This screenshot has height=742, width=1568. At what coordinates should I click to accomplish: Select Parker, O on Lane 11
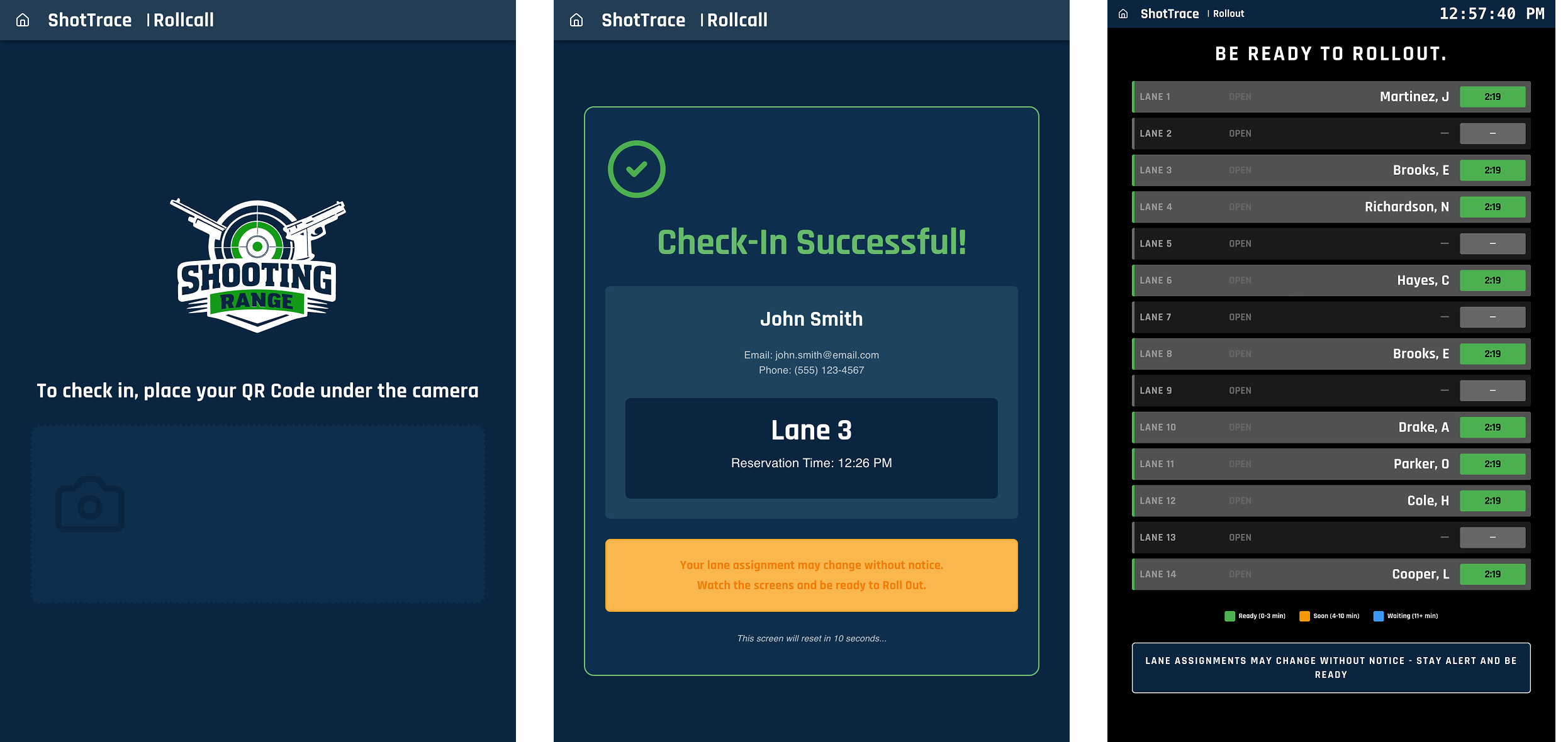[x=1421, y=464]
